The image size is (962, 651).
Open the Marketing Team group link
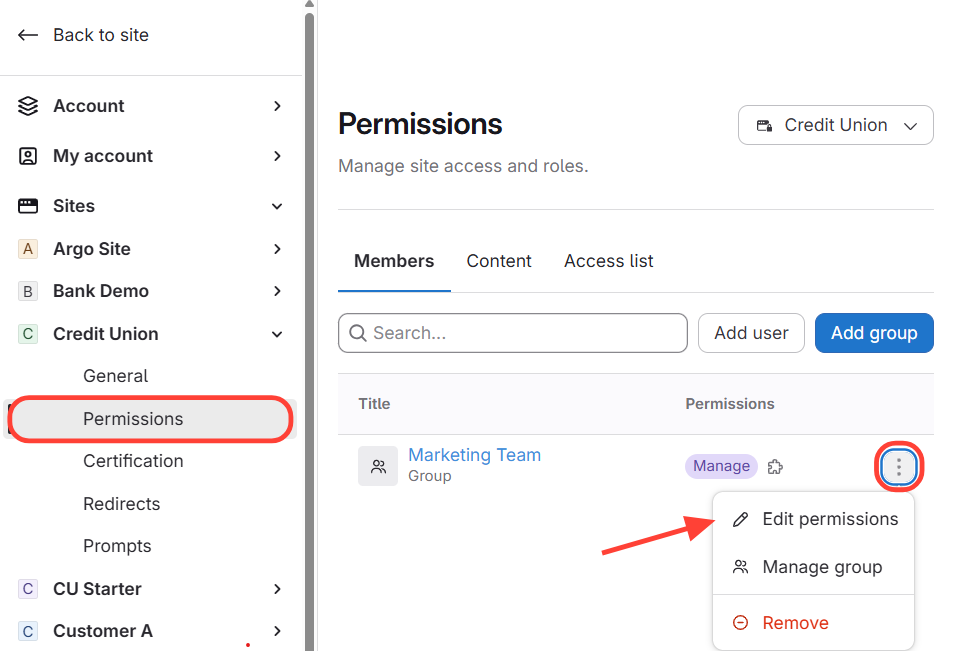[474, 455]
